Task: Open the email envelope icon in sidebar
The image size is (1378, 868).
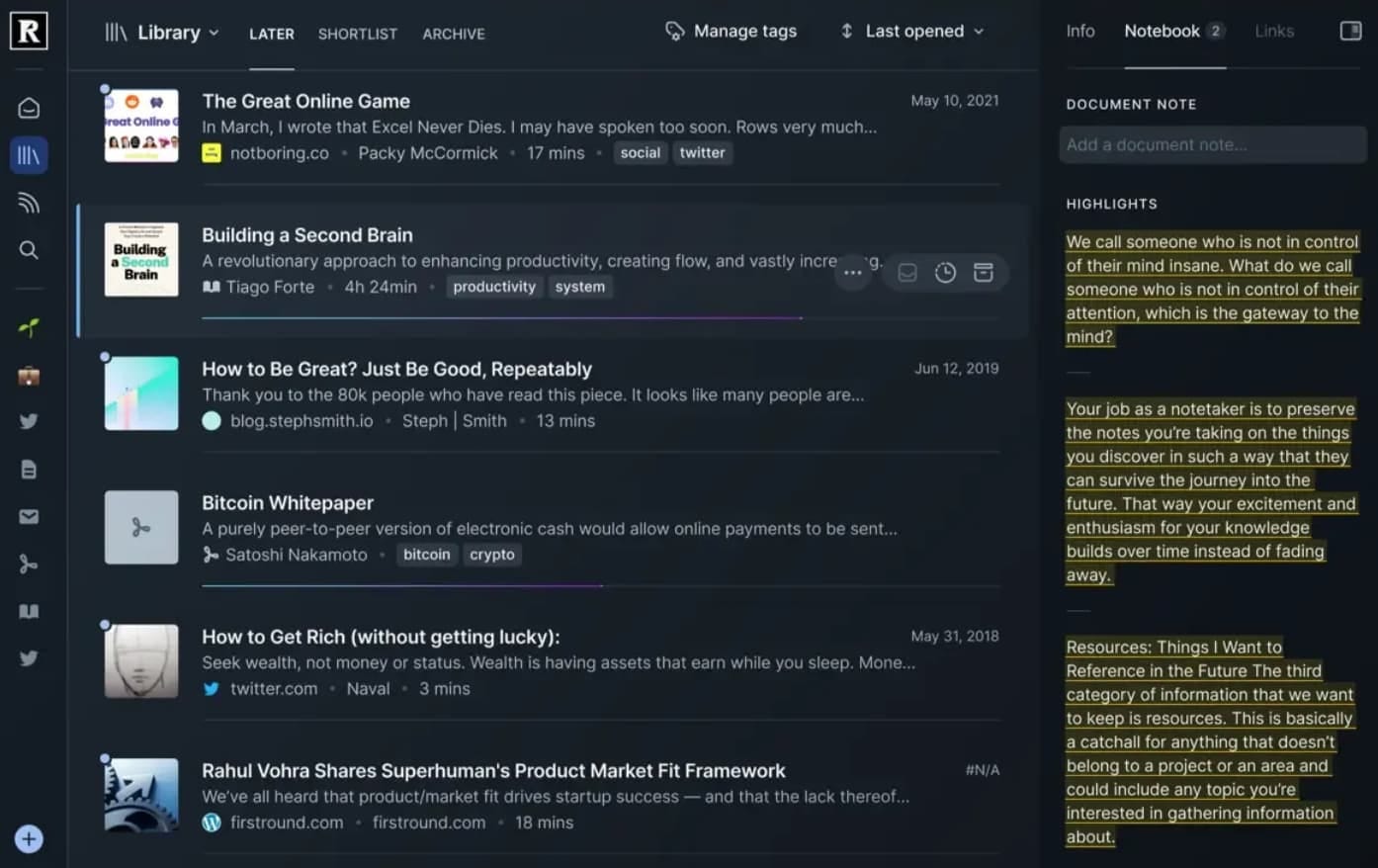Action: tap(29, 516)
